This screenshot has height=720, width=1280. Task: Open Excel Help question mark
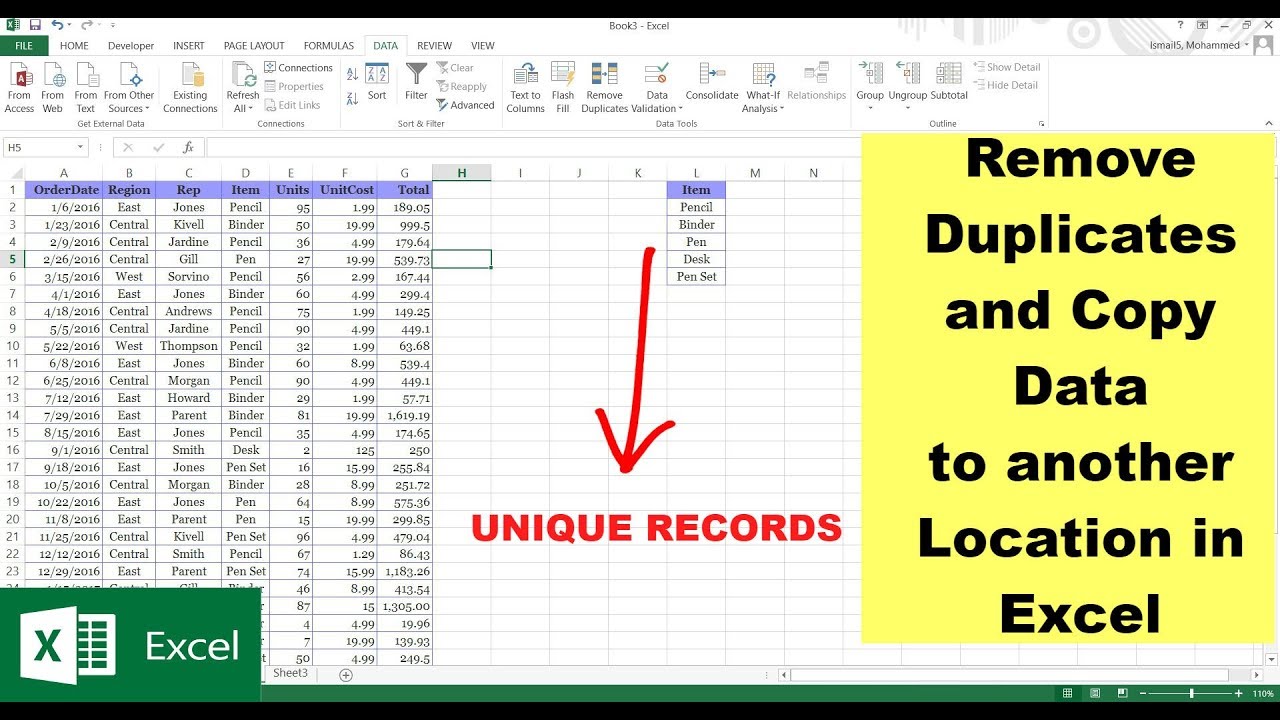click(x=1181, y=24)
